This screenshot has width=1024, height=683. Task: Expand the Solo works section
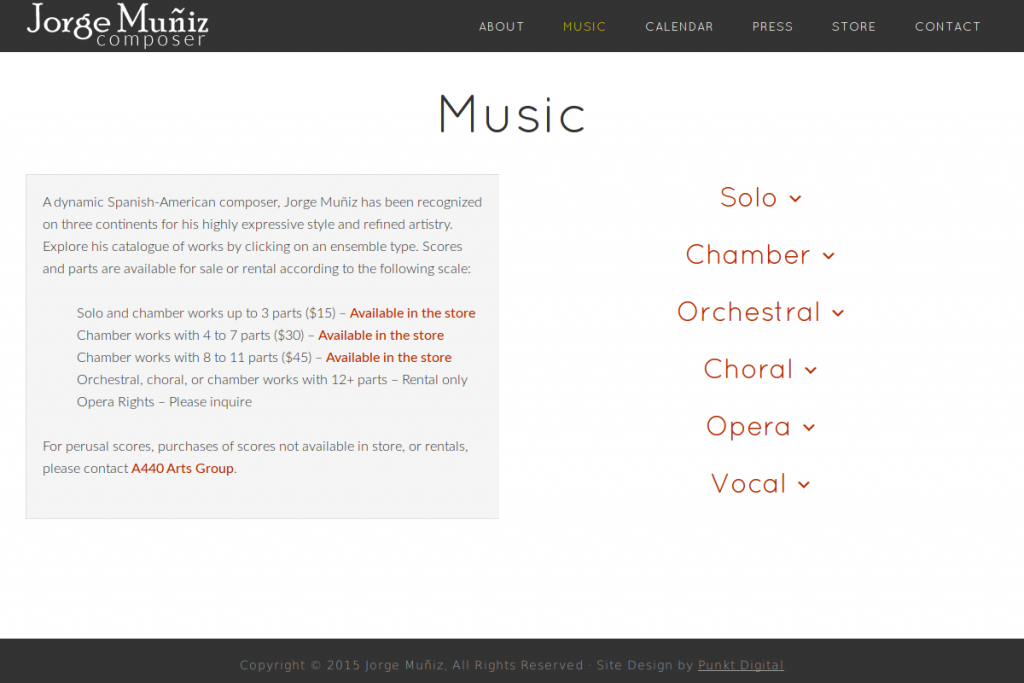760,197
